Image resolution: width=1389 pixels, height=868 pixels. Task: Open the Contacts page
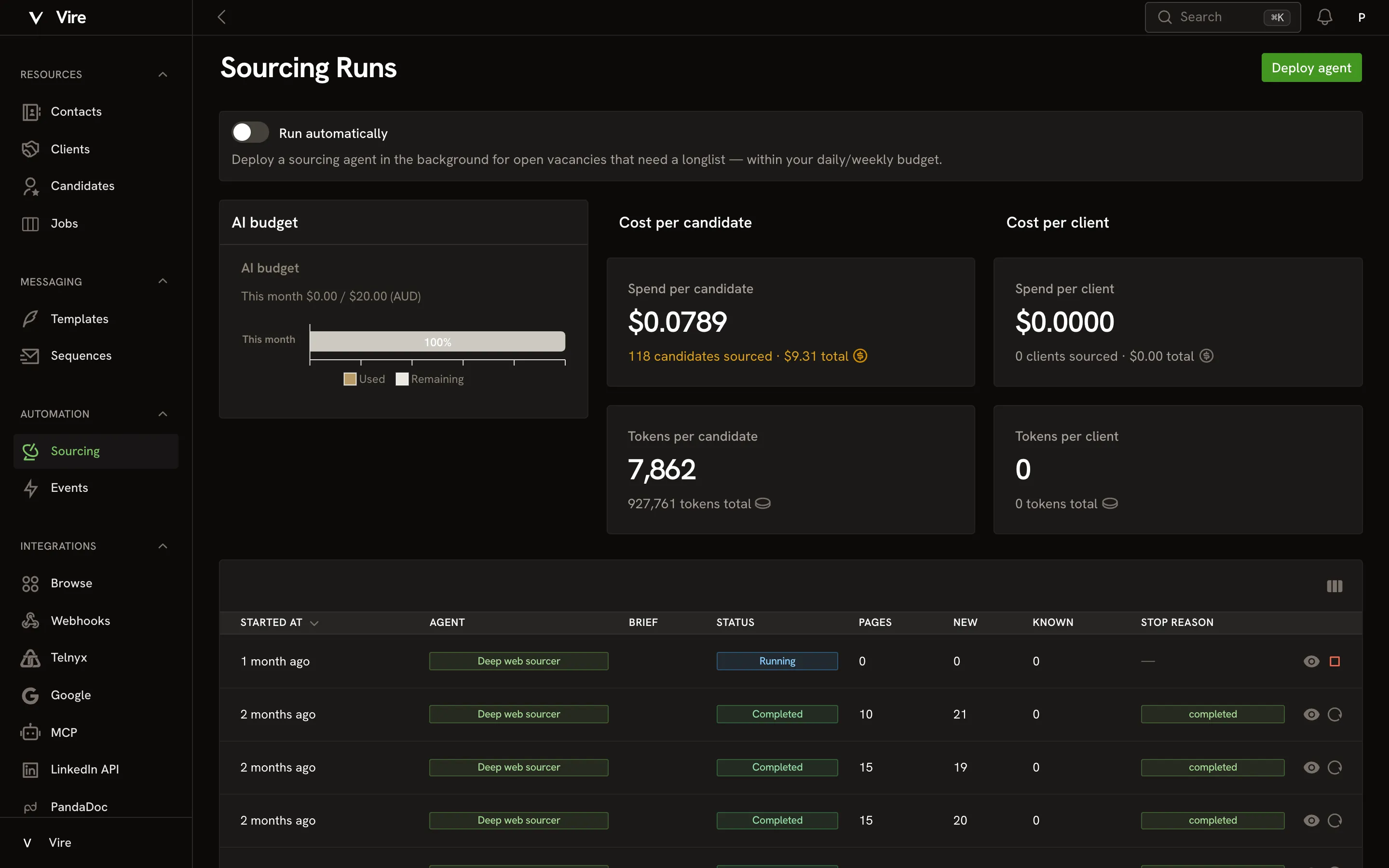96,112
